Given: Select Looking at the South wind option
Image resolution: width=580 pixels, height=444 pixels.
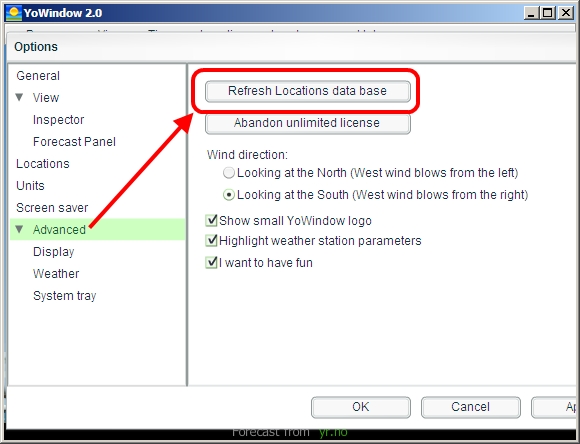Looking at the screenshot, I should pyautogui.click(x=229, y=195).
